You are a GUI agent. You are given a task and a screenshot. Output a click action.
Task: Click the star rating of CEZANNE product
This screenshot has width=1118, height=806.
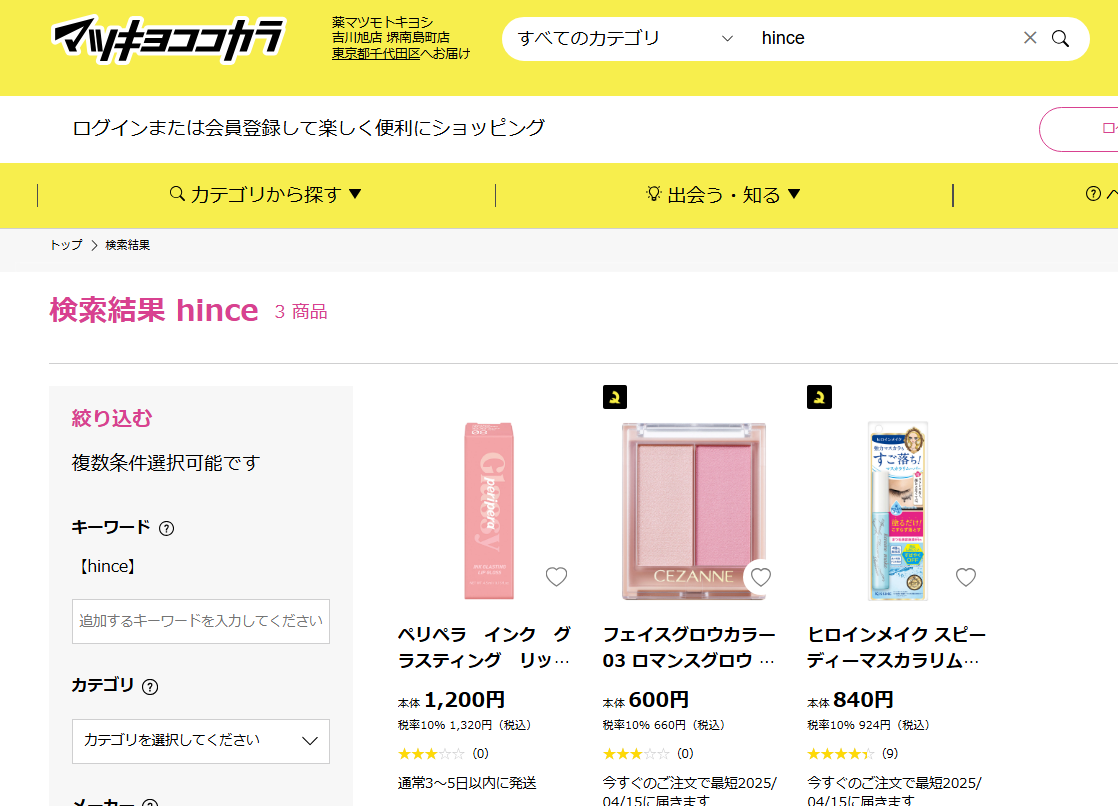pyautogui.click(x=635, y=754)
